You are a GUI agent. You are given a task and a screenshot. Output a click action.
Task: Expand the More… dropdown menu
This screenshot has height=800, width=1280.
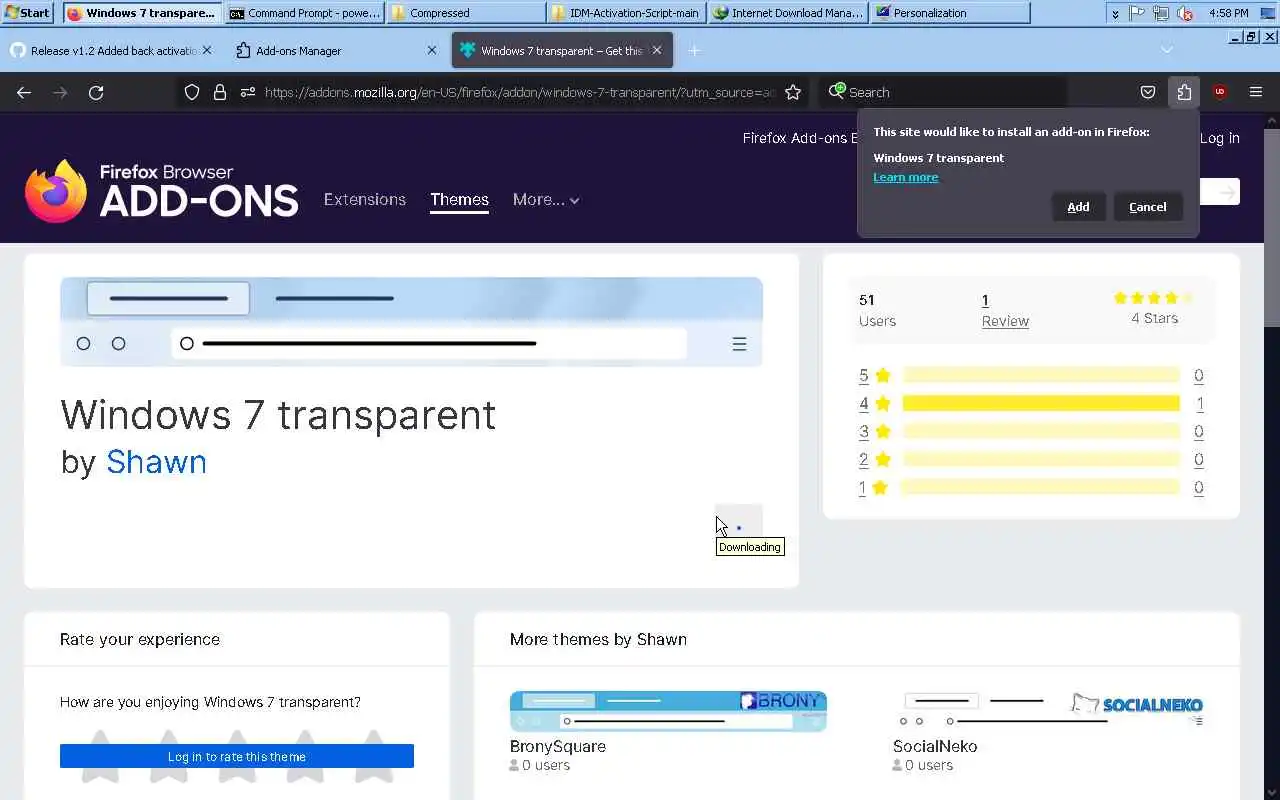click(x=546, y=199)
